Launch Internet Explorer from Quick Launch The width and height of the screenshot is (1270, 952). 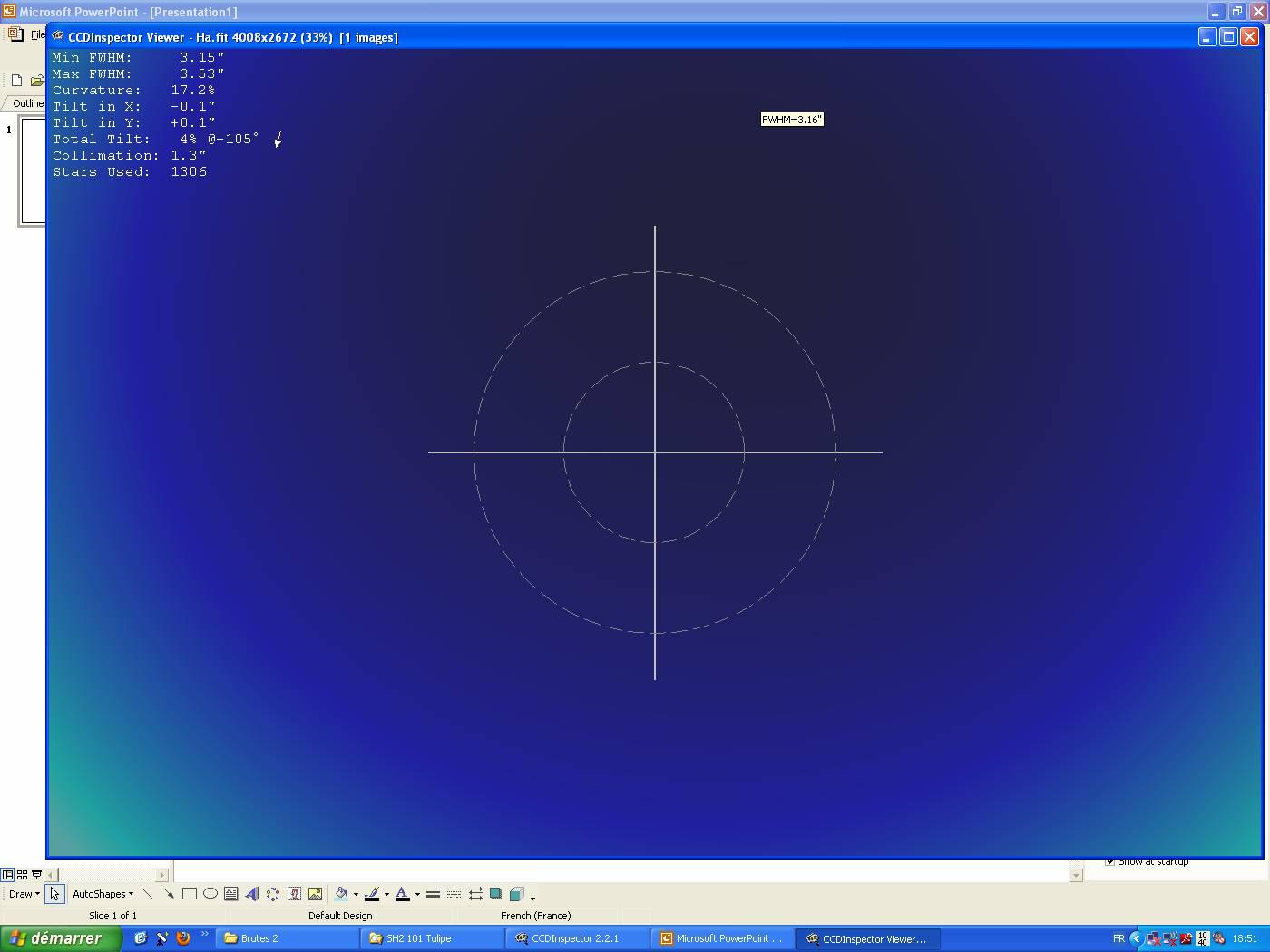click(141, 938)
